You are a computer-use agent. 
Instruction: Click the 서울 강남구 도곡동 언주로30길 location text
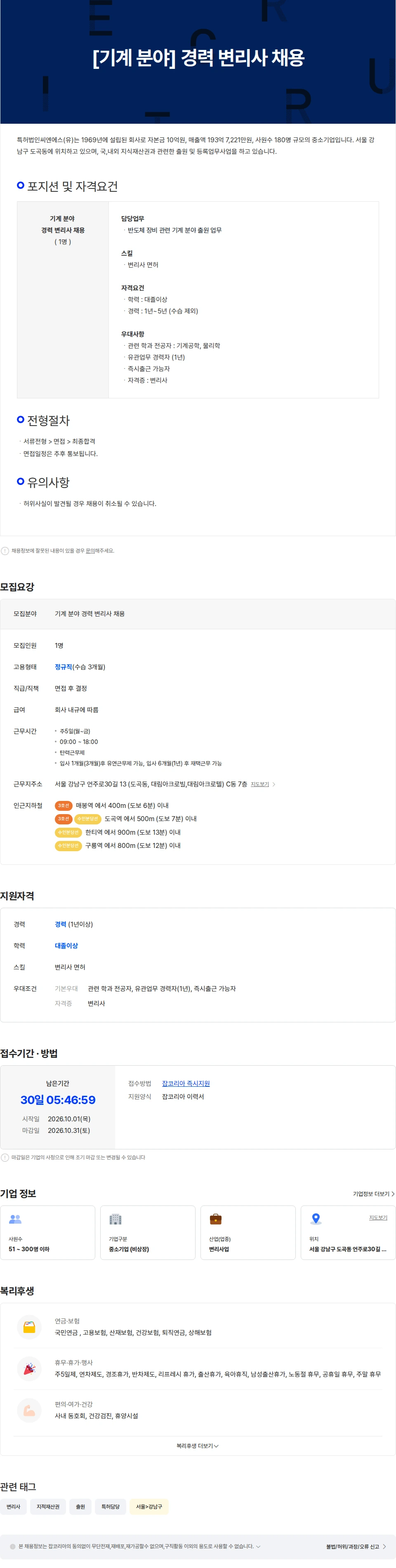pos(347,1249)
